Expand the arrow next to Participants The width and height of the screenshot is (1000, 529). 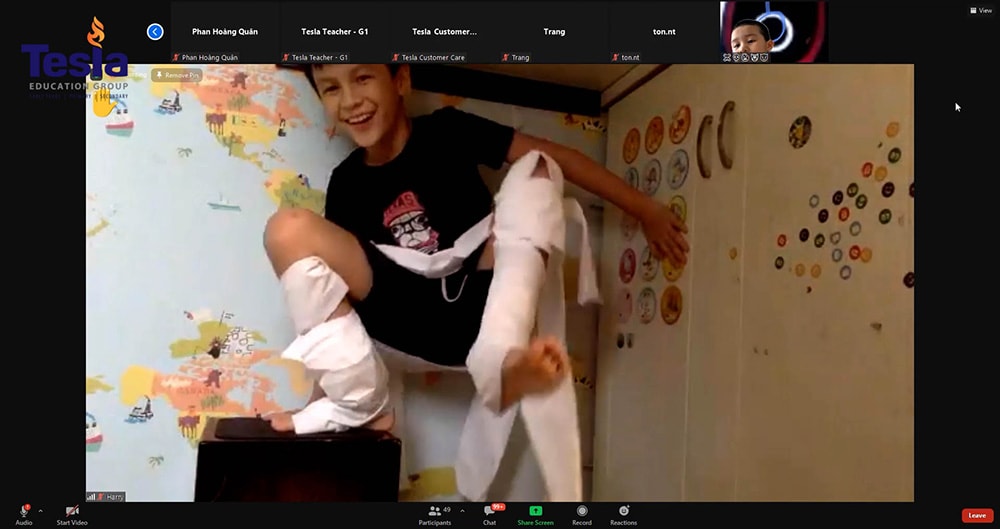462,510
